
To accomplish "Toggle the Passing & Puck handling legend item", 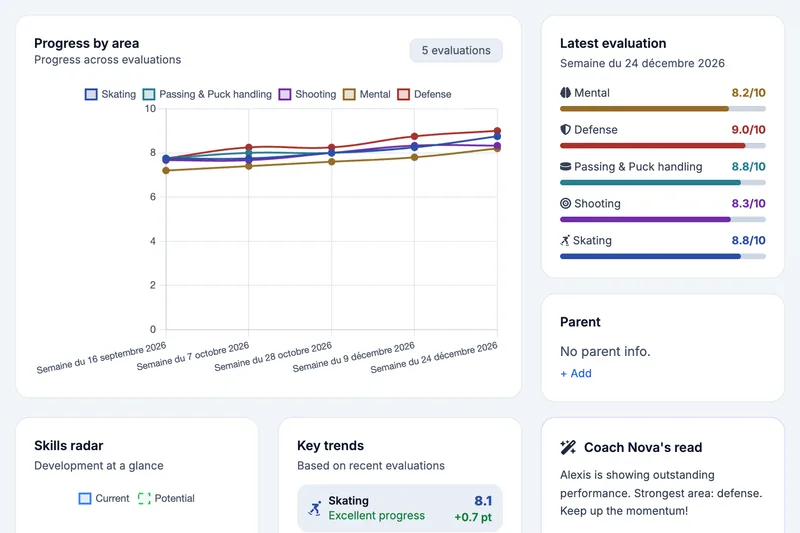I will pyautogui.click(x=207, y=94).
